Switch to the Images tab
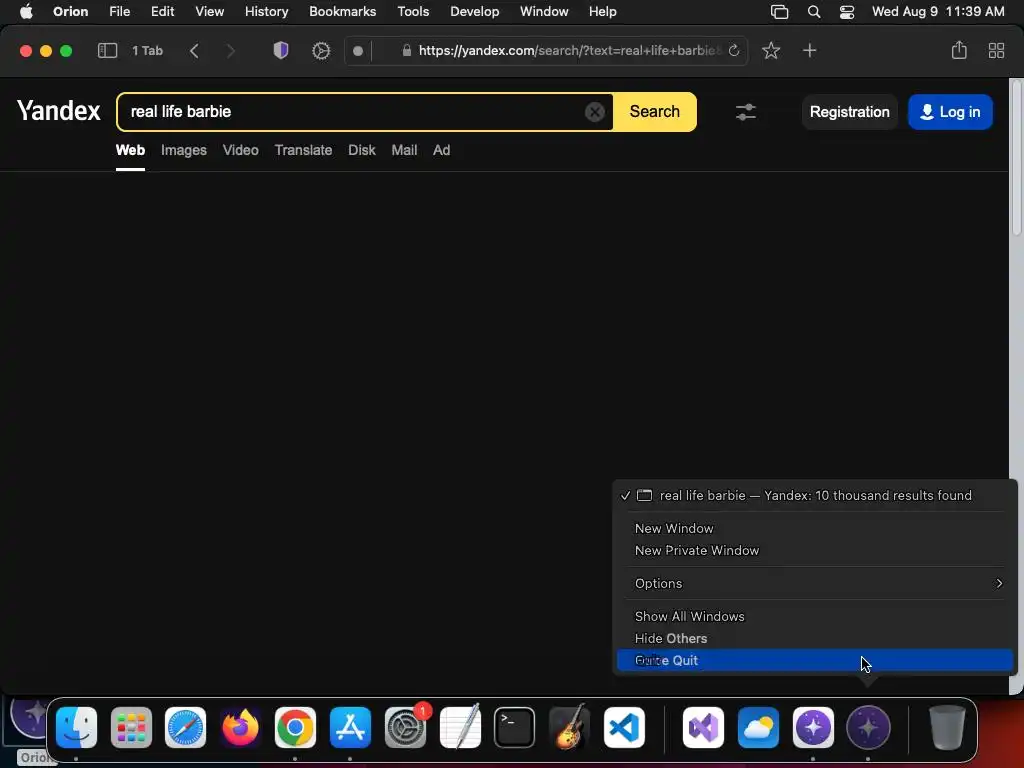 coord(184,150)
